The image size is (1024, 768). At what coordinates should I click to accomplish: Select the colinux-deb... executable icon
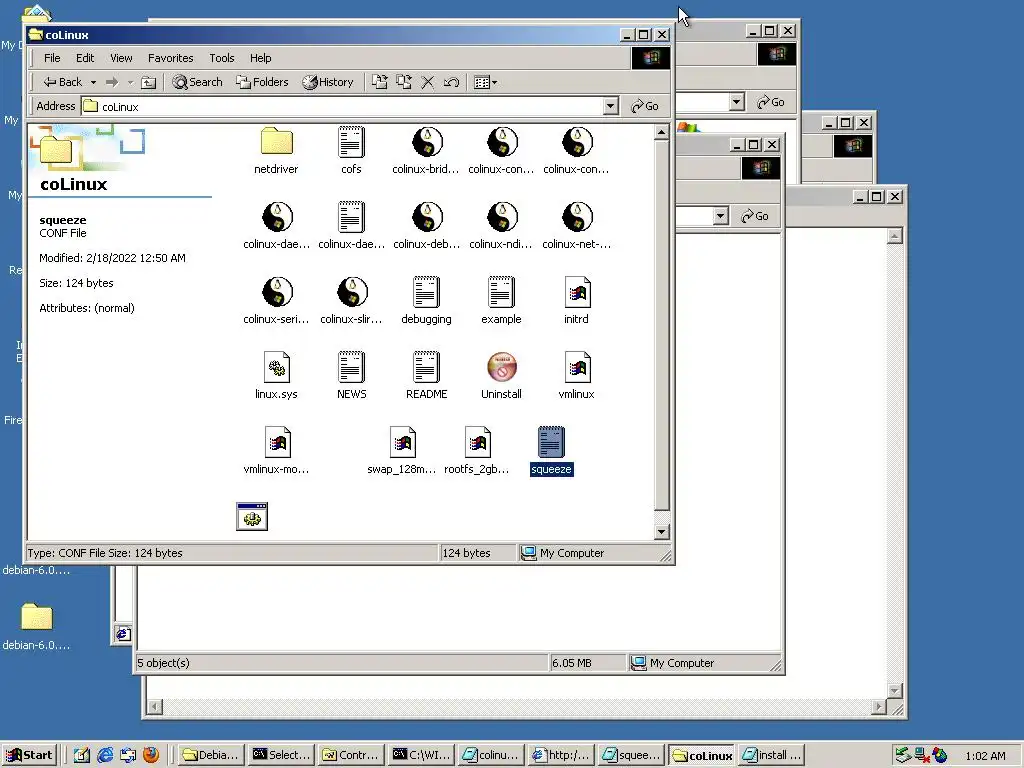(427, 217)
